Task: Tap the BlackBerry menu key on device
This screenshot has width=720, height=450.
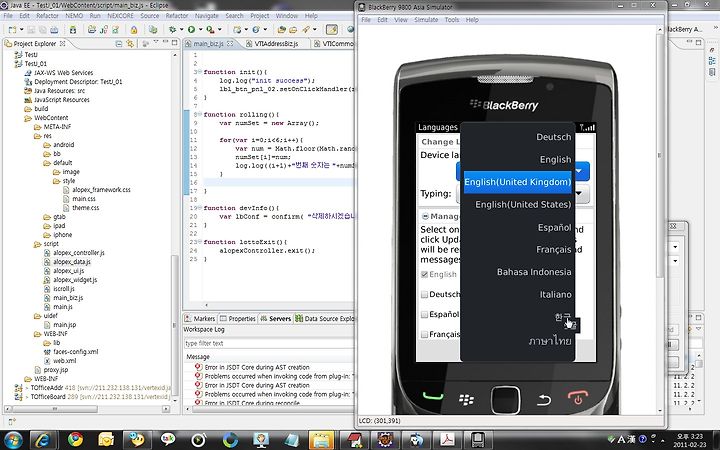Action: tap(466, 399)
